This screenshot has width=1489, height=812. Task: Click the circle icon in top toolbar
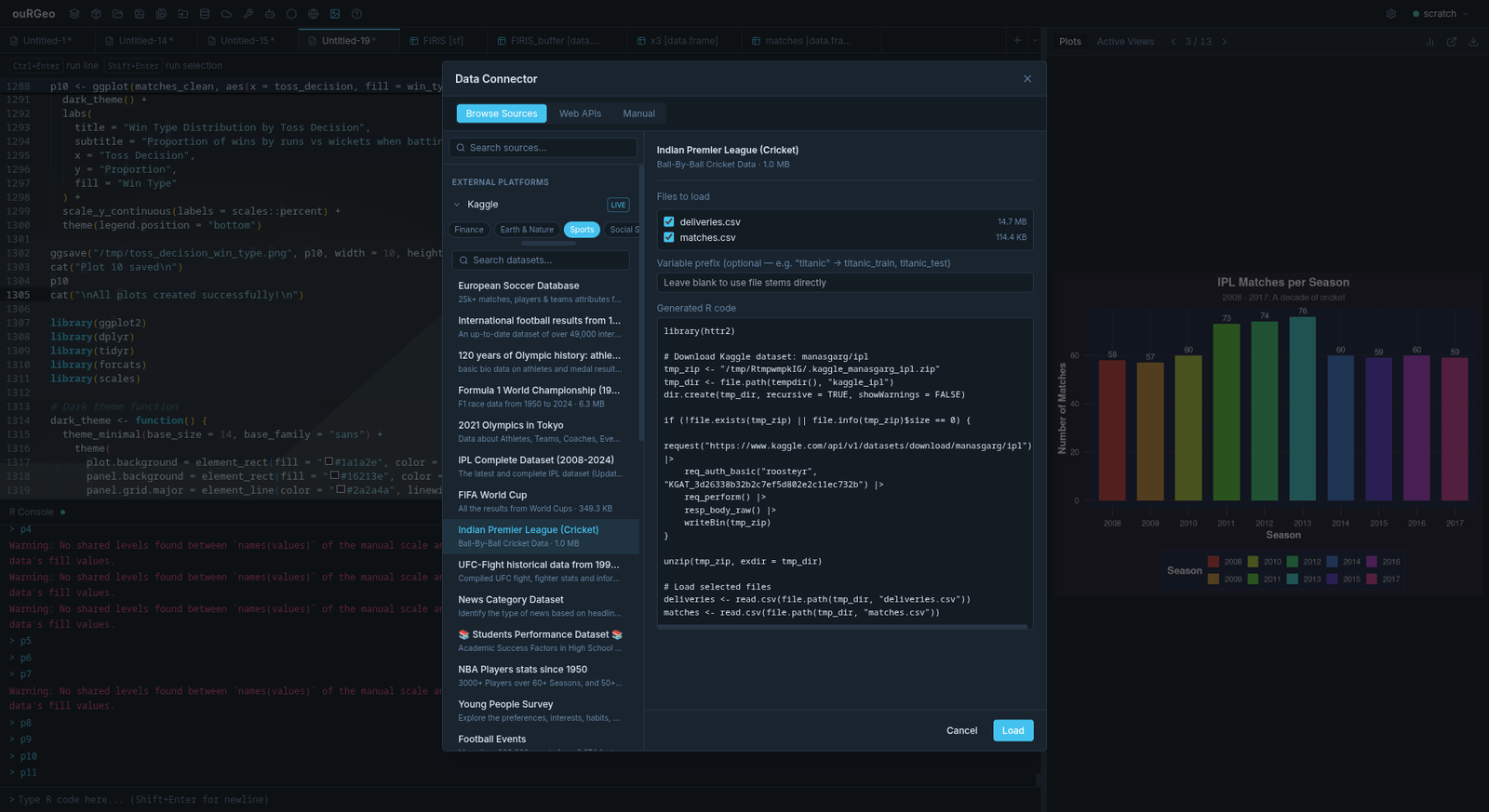point(291,14)
